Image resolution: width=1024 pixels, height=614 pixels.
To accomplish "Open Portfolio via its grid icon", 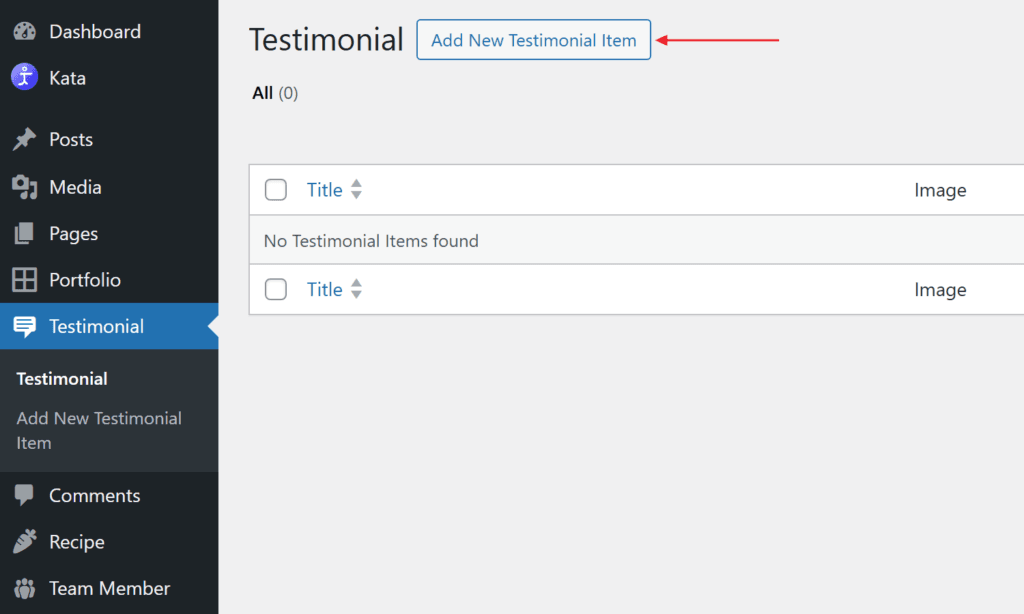I will click(x=24, y=280).
